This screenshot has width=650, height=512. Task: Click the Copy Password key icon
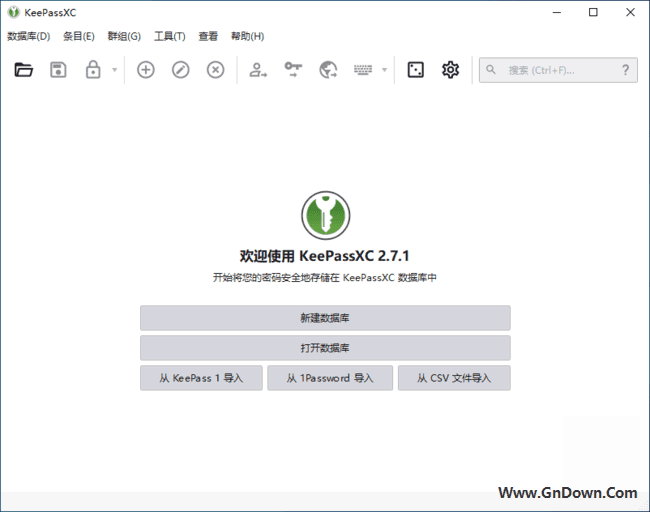(x=293, y=70)
